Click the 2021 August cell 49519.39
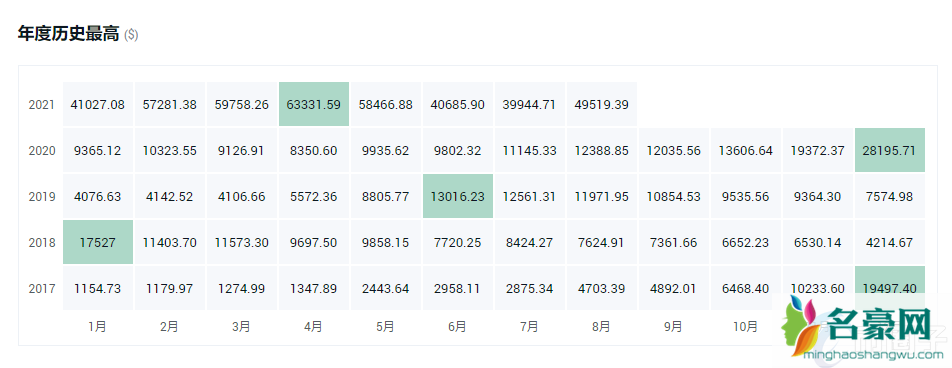This screenshot has height=368, width=952. (602, 104)
